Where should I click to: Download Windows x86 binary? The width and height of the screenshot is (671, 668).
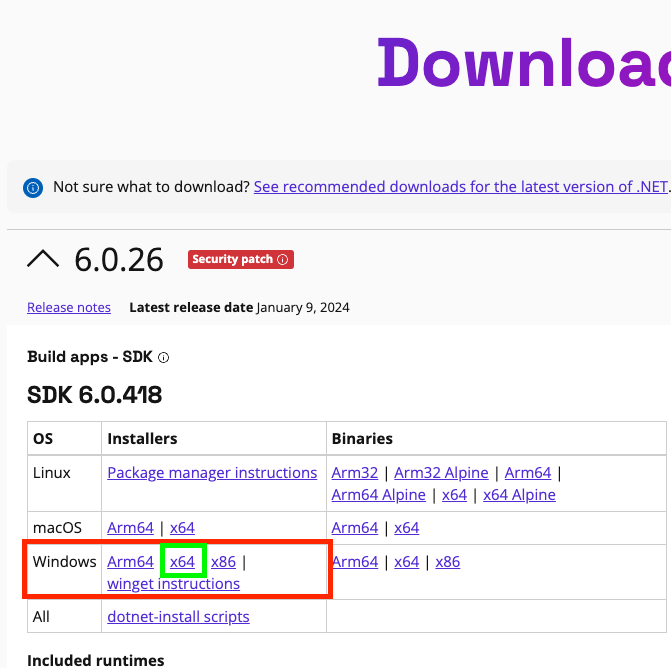[x=448, y=562]
